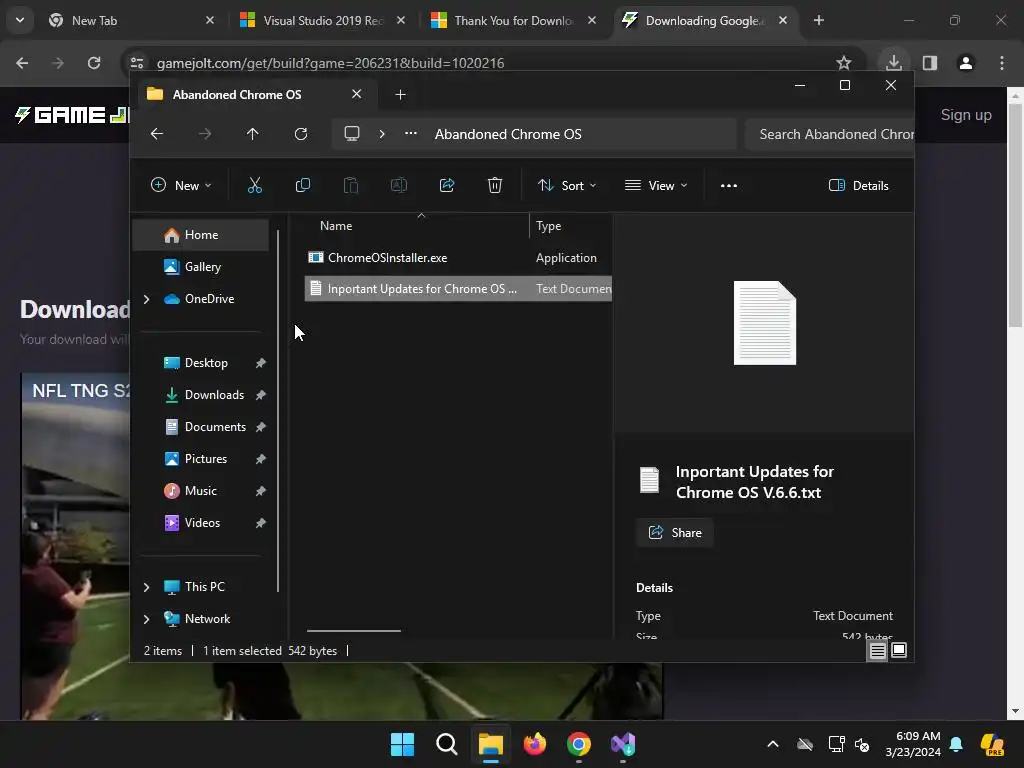Open Chrome from the taskbar
The width and height of the screenshot is (1024, 768).
(579, 744)
